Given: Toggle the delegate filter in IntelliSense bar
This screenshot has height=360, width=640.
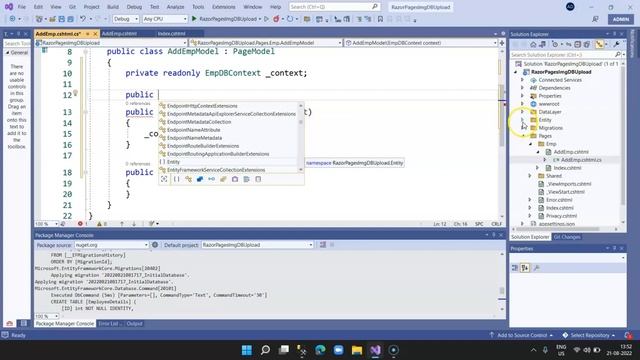Looking at the screenshot, I should coord(235,179).
